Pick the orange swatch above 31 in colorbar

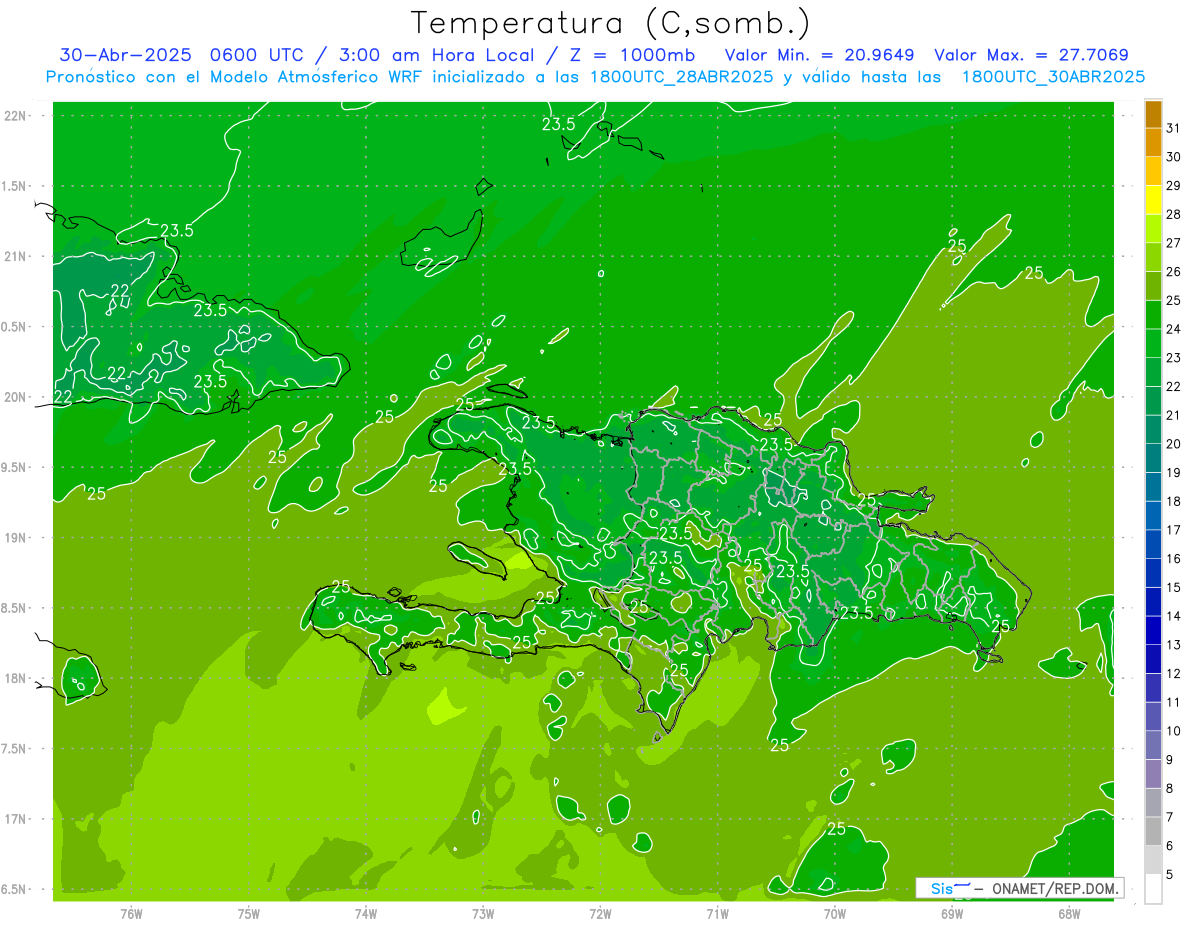tap(1153, 114)
